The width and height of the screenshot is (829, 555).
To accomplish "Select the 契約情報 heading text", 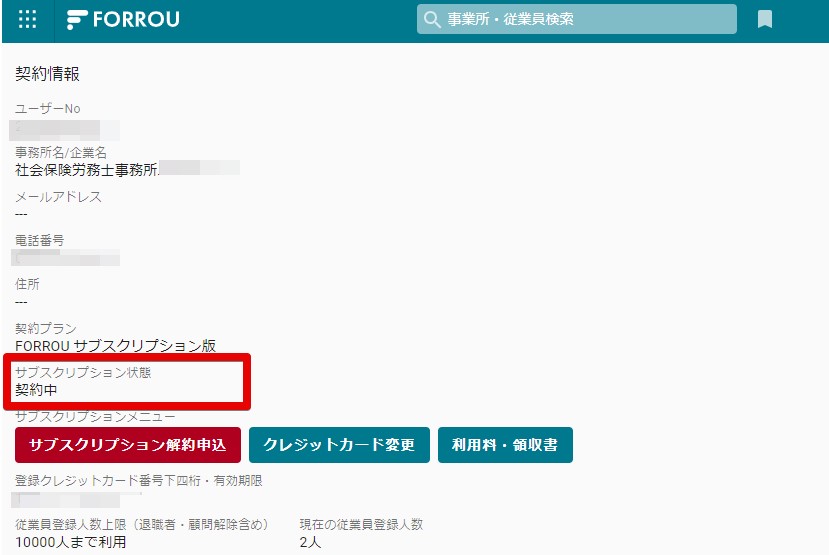I will [x=48, y=73].
